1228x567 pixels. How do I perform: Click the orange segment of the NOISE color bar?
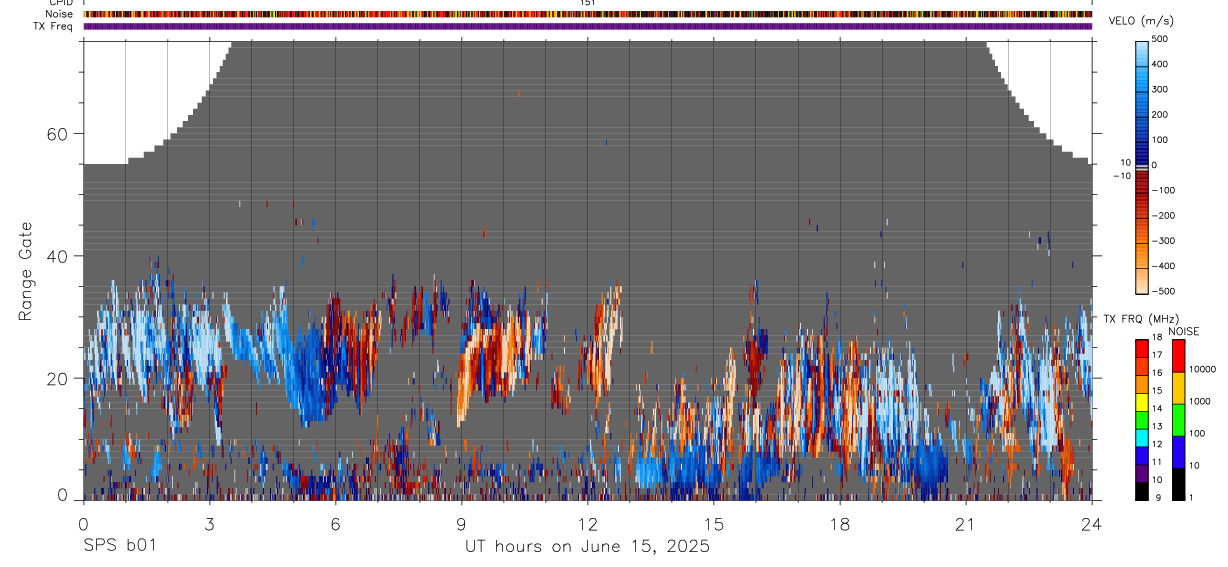point(1179,388)
